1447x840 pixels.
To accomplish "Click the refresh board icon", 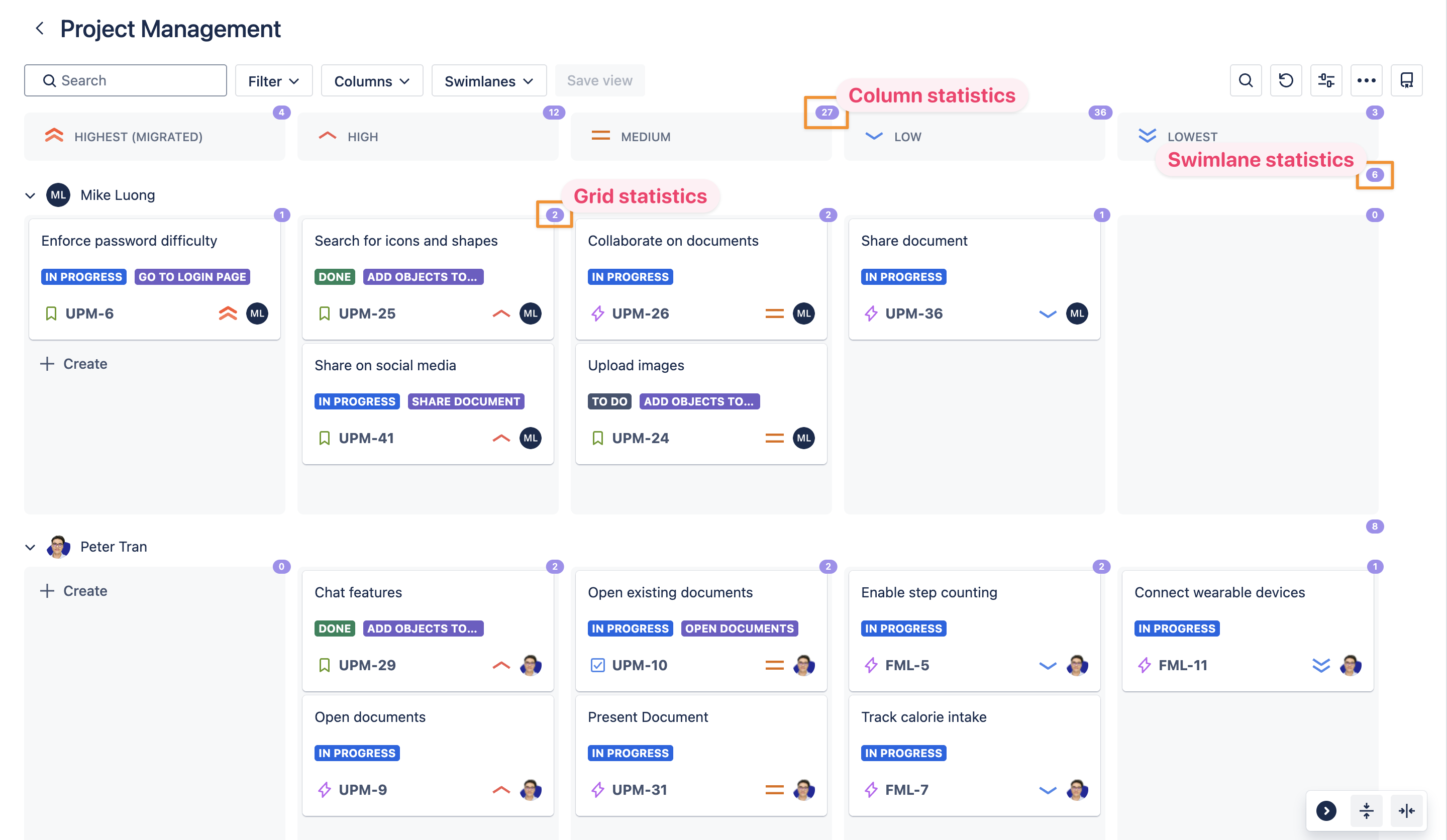I will coord(1286,80).
